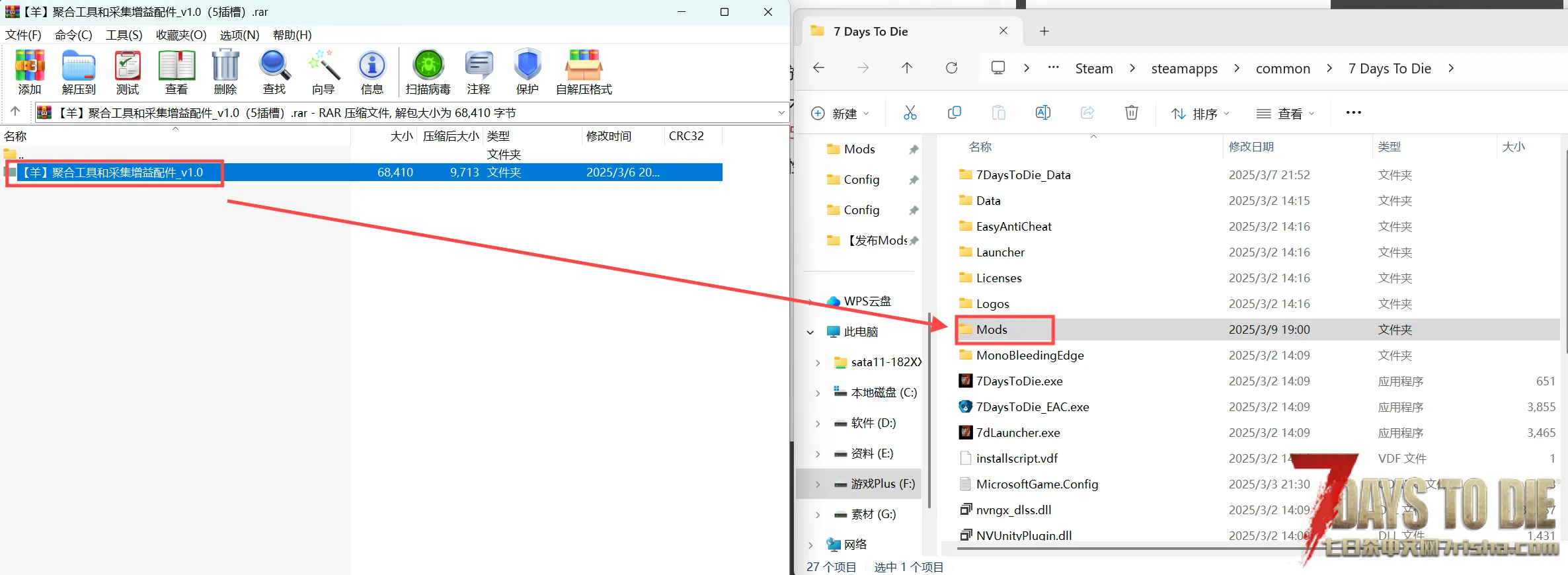This screenshot has width=1568, height=575.
Task: Click the Cut scissors icon in Explorer
Action: tap(910, 113)
